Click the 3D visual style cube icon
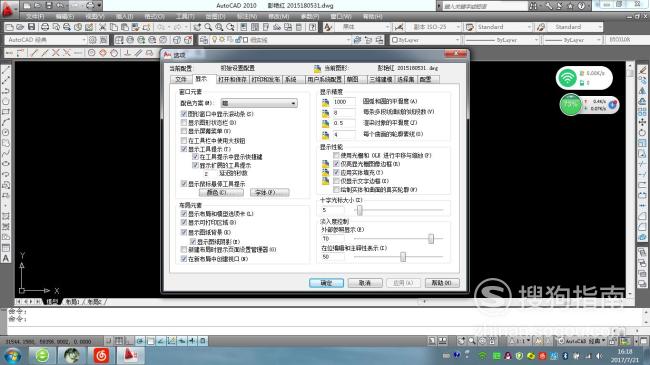Screen dimensions: 650x365 [177, 40]
